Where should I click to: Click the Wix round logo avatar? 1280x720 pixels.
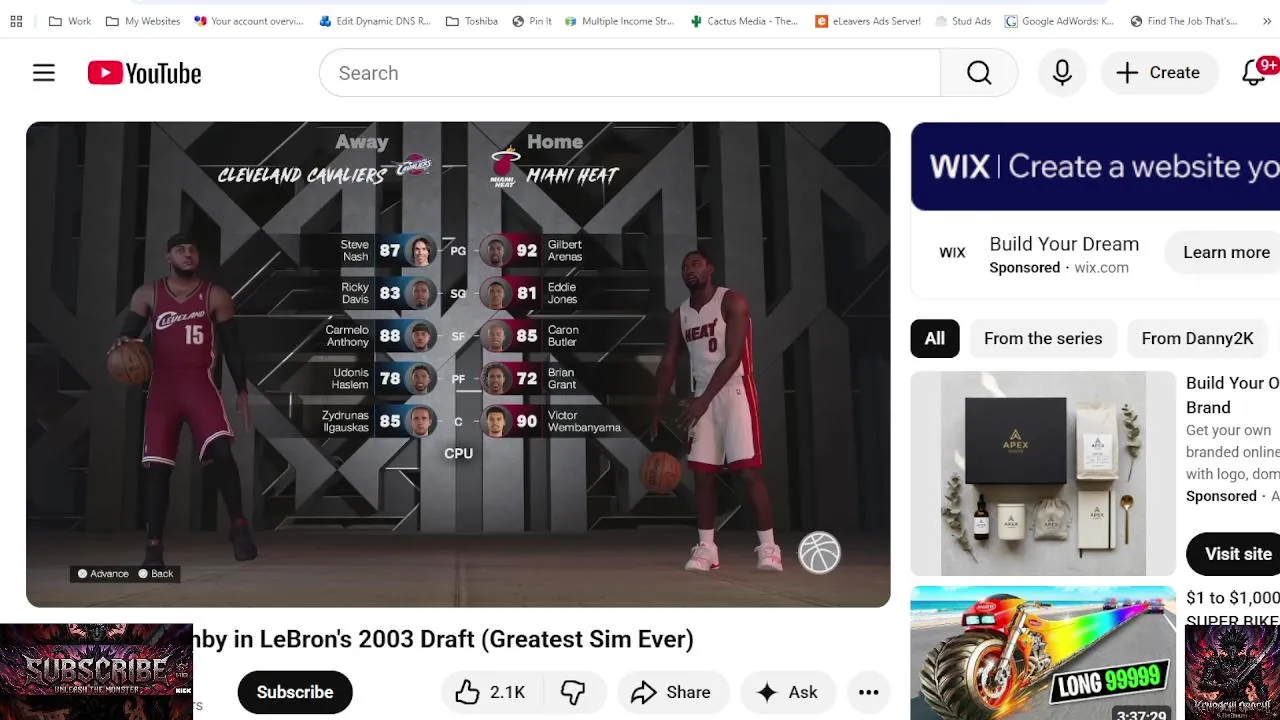(x=952, y=252)
